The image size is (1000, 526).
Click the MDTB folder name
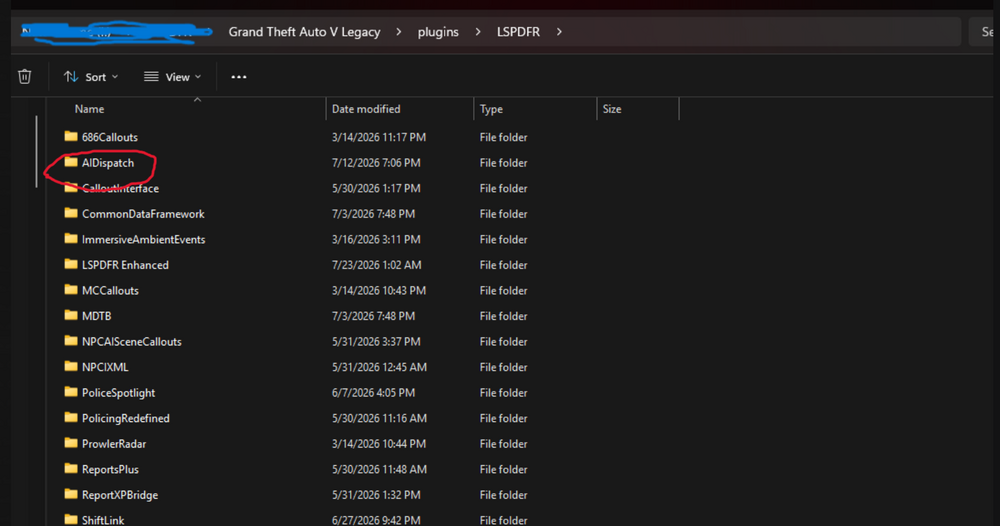[96, 316]
